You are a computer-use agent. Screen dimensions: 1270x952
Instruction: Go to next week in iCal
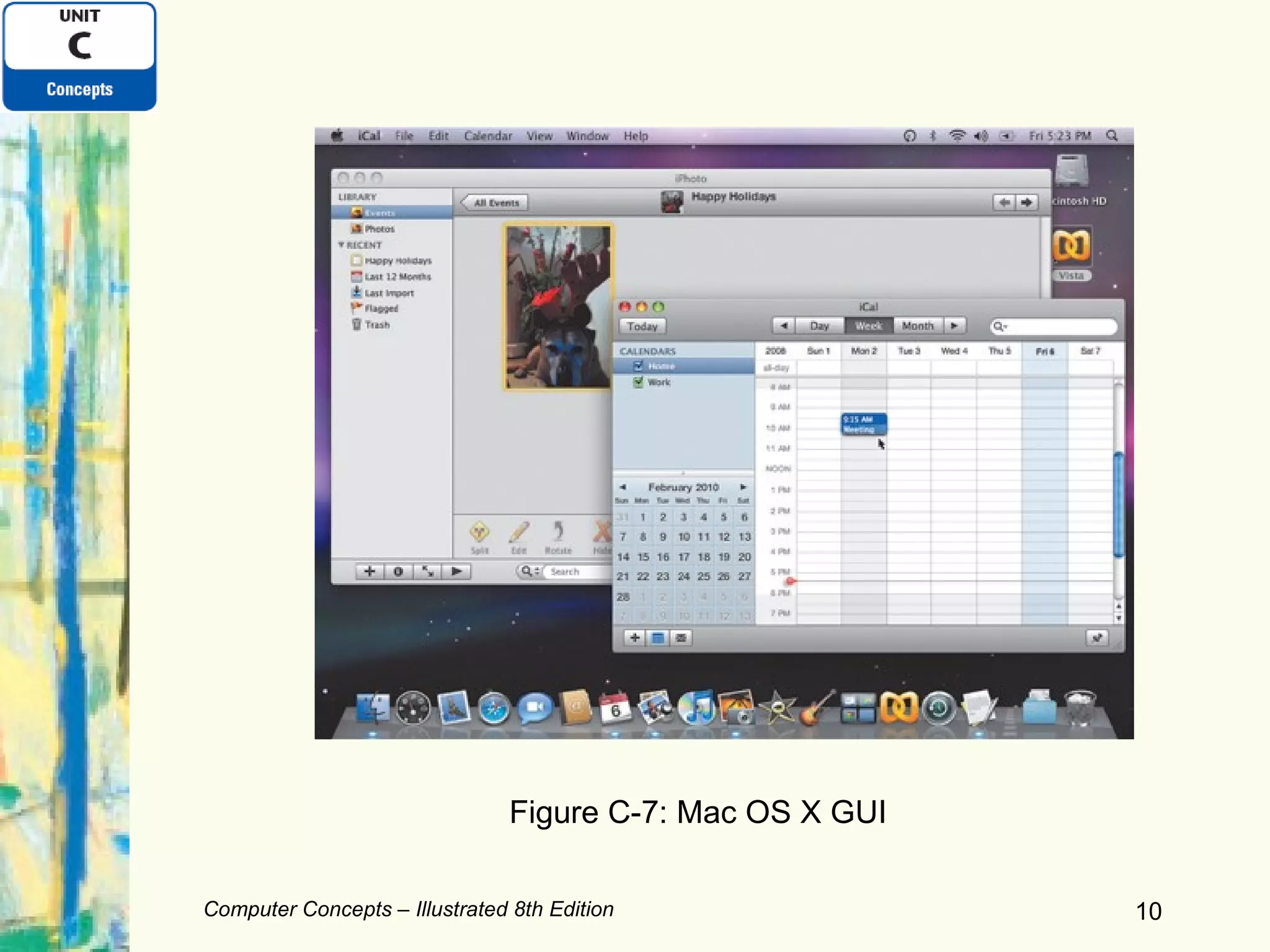click(x=954, y=325)
